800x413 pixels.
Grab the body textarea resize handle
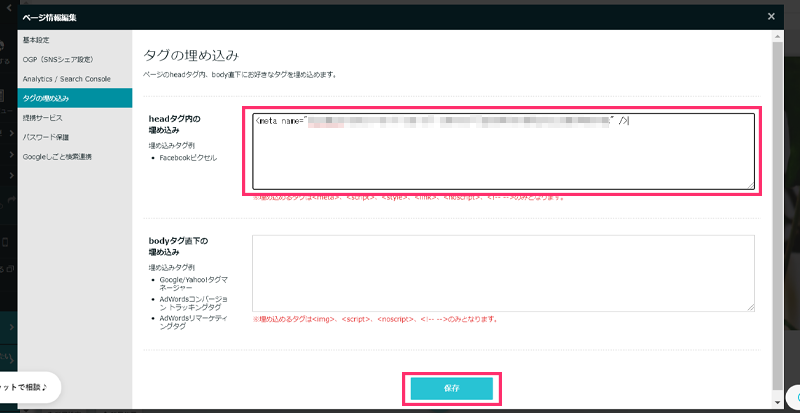point(750,306)
